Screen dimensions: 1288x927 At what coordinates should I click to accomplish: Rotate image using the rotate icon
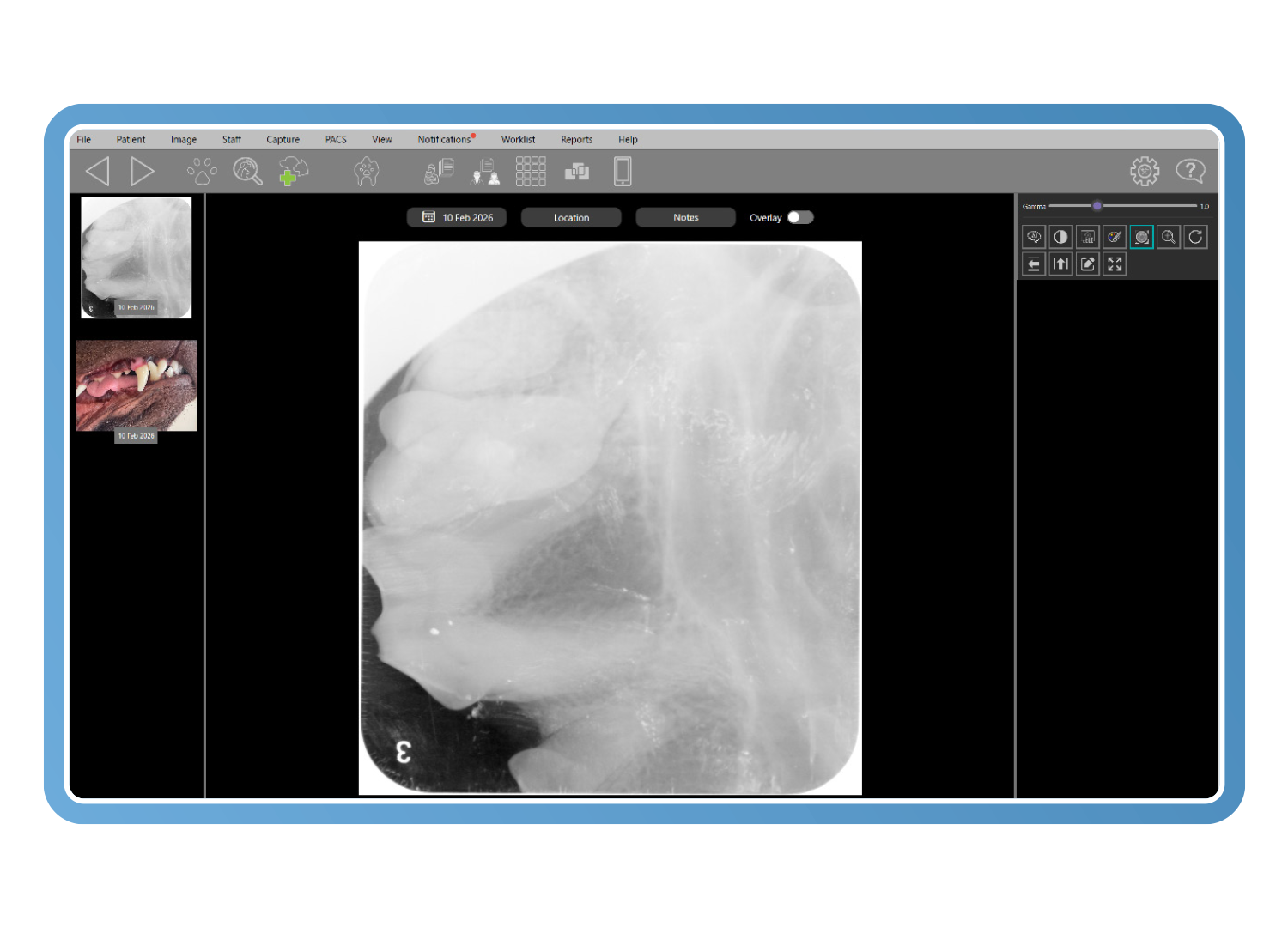pyautogui.click(x=1195, y=237)
